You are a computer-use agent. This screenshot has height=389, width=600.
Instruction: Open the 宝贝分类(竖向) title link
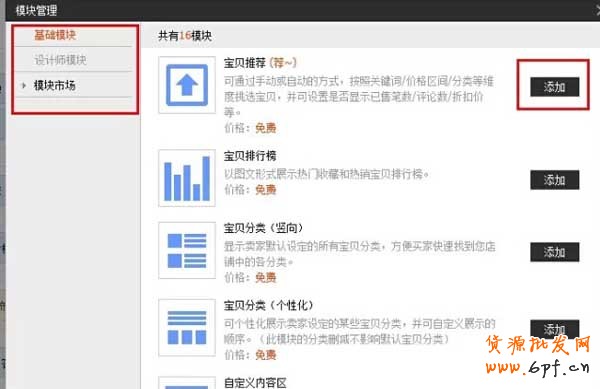[x=264, y=228]
